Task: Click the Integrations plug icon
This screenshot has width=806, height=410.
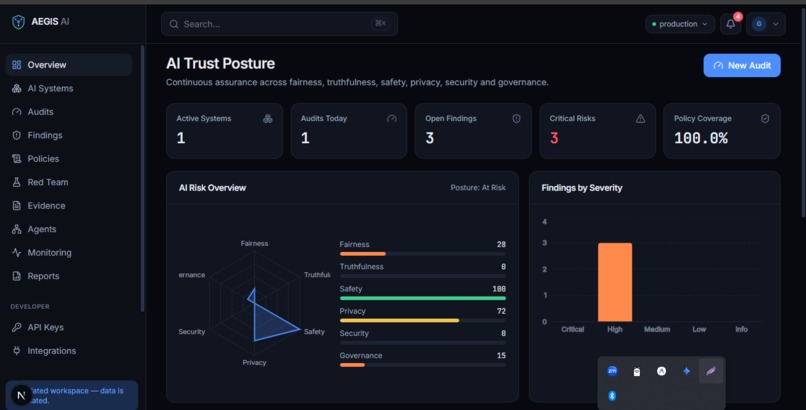Action: tap(16, 351)
